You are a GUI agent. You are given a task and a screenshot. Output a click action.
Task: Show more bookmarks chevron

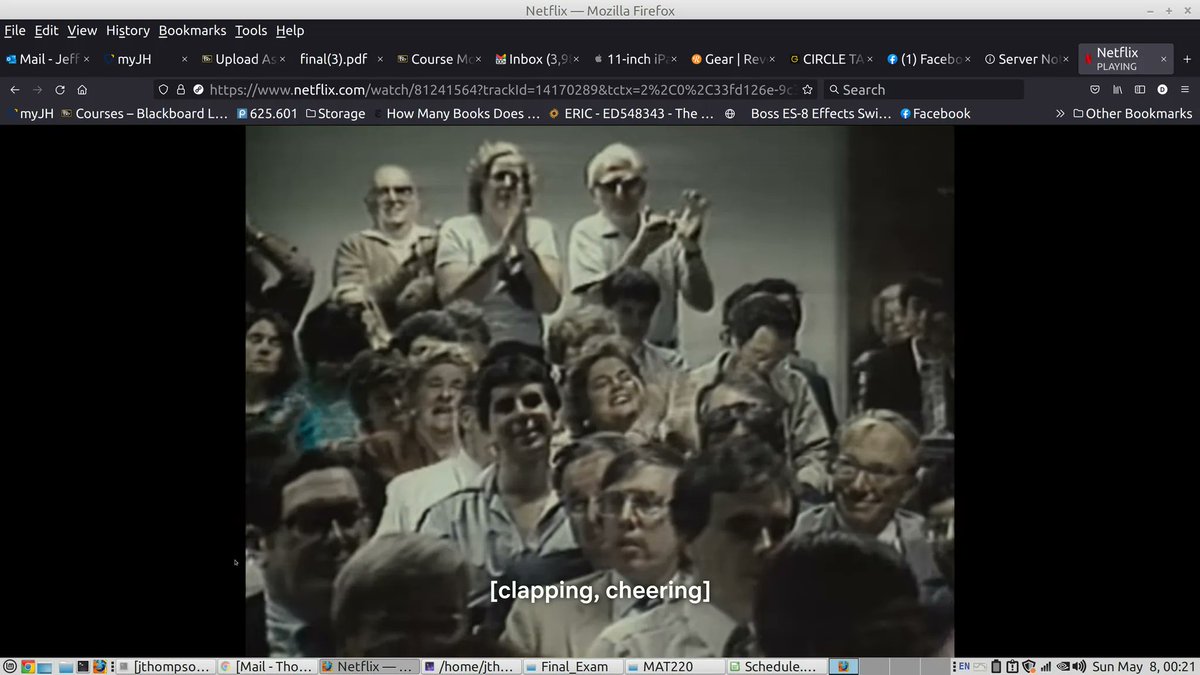pyautogui.click(x=1060, y=113)
